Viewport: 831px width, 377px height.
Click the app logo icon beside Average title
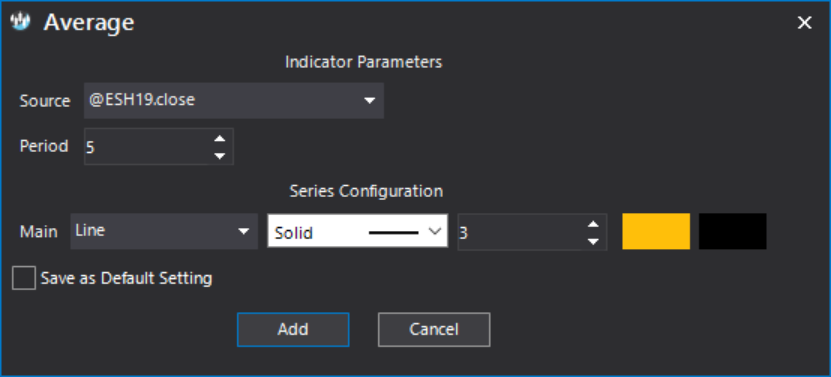point(21,23)
